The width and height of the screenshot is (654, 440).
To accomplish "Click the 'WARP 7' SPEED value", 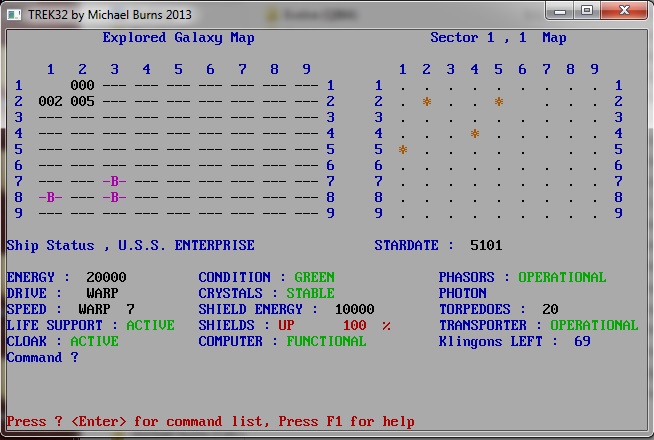I will pos(106,309).
